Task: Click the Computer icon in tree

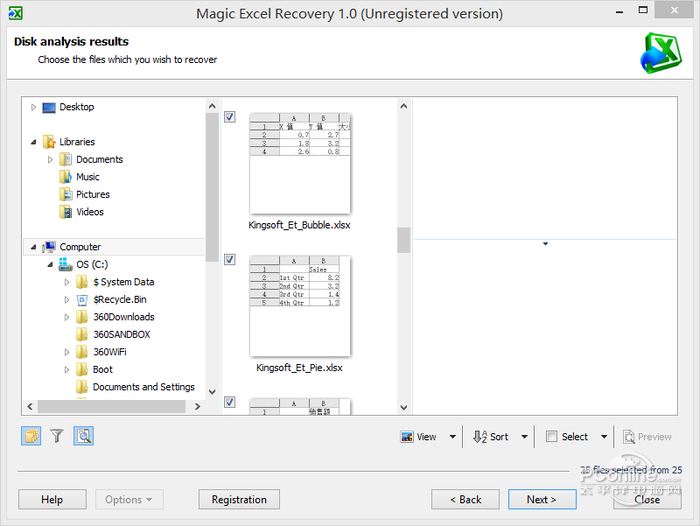Action: pos(49,247)
